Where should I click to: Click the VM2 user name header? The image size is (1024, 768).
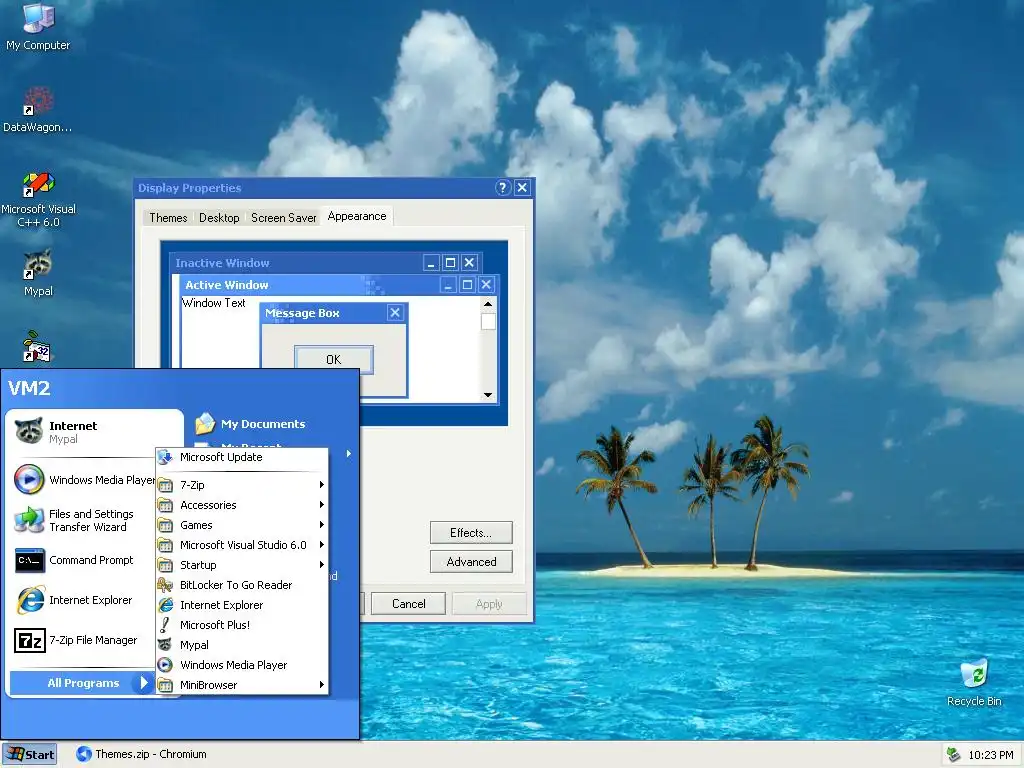29,388
